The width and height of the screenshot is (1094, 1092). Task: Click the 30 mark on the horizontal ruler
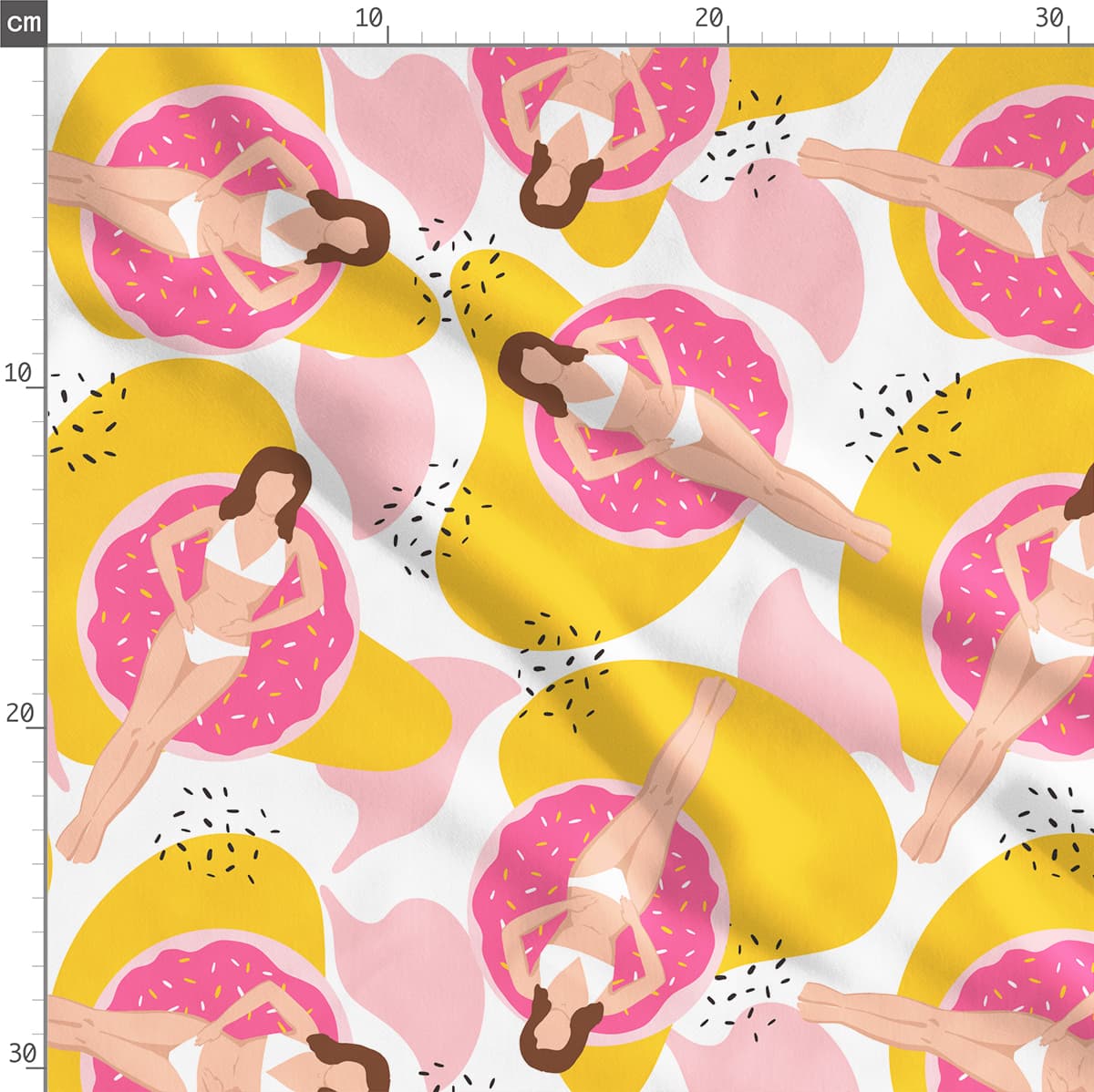[x=1049, y=18]
